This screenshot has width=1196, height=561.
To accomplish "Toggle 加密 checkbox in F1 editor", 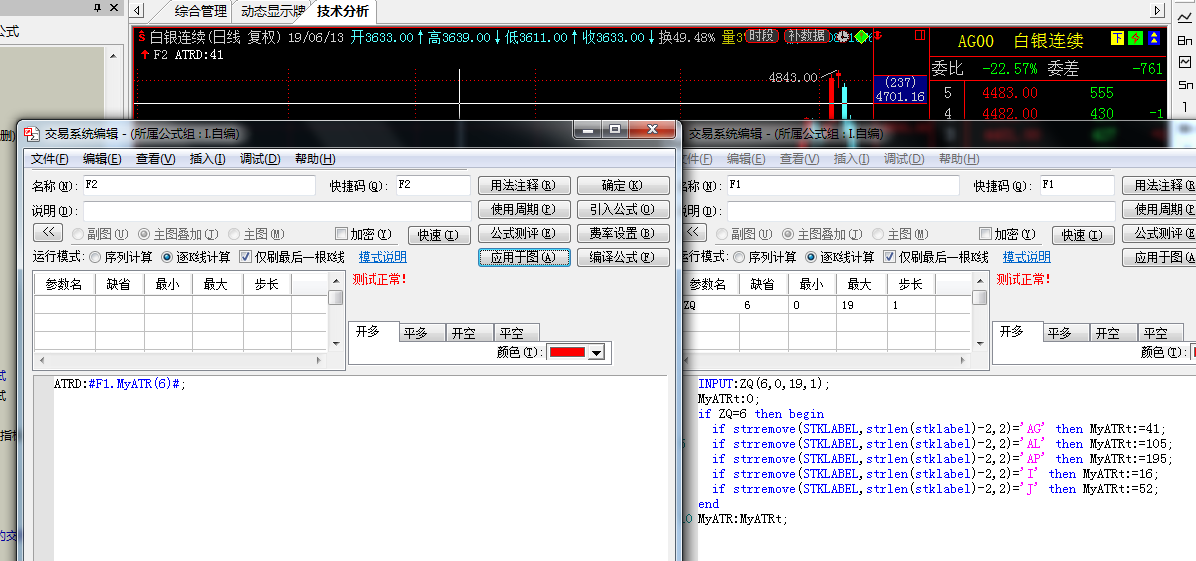I will (x=985, y=234).
